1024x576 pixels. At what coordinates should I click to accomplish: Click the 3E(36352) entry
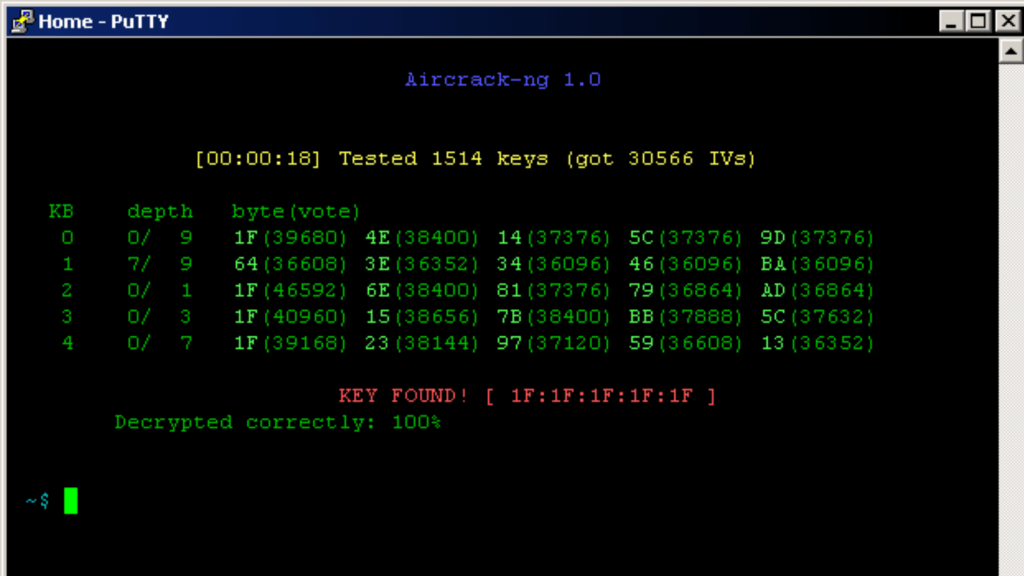tap(422, 264)
